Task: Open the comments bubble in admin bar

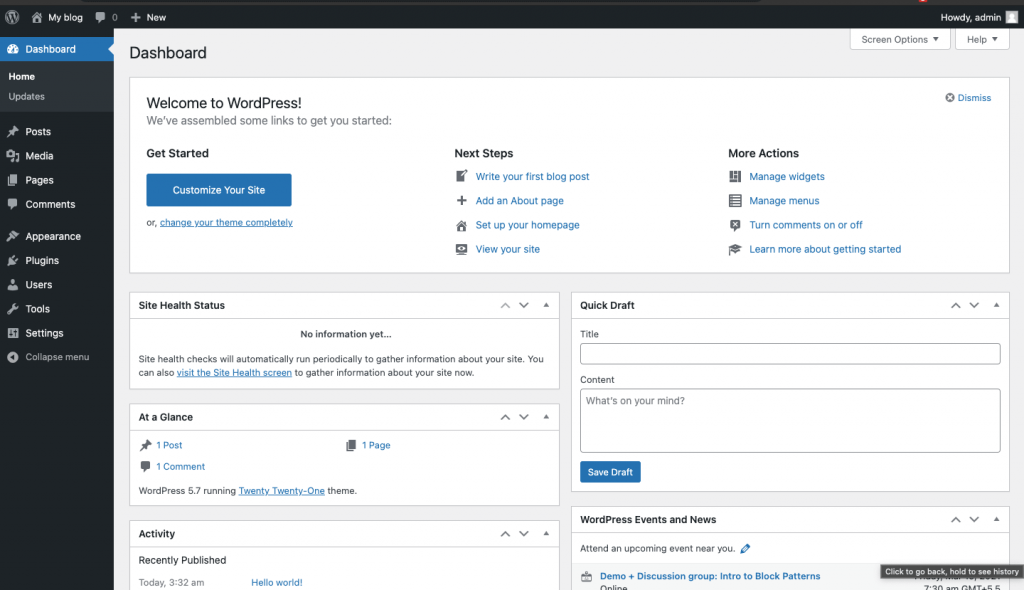Action: (x=100, y=18)
